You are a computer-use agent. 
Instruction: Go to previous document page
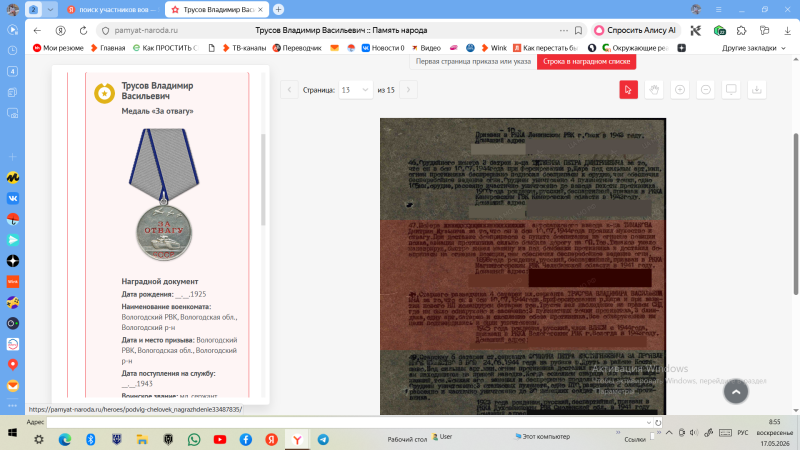point(289,90)
